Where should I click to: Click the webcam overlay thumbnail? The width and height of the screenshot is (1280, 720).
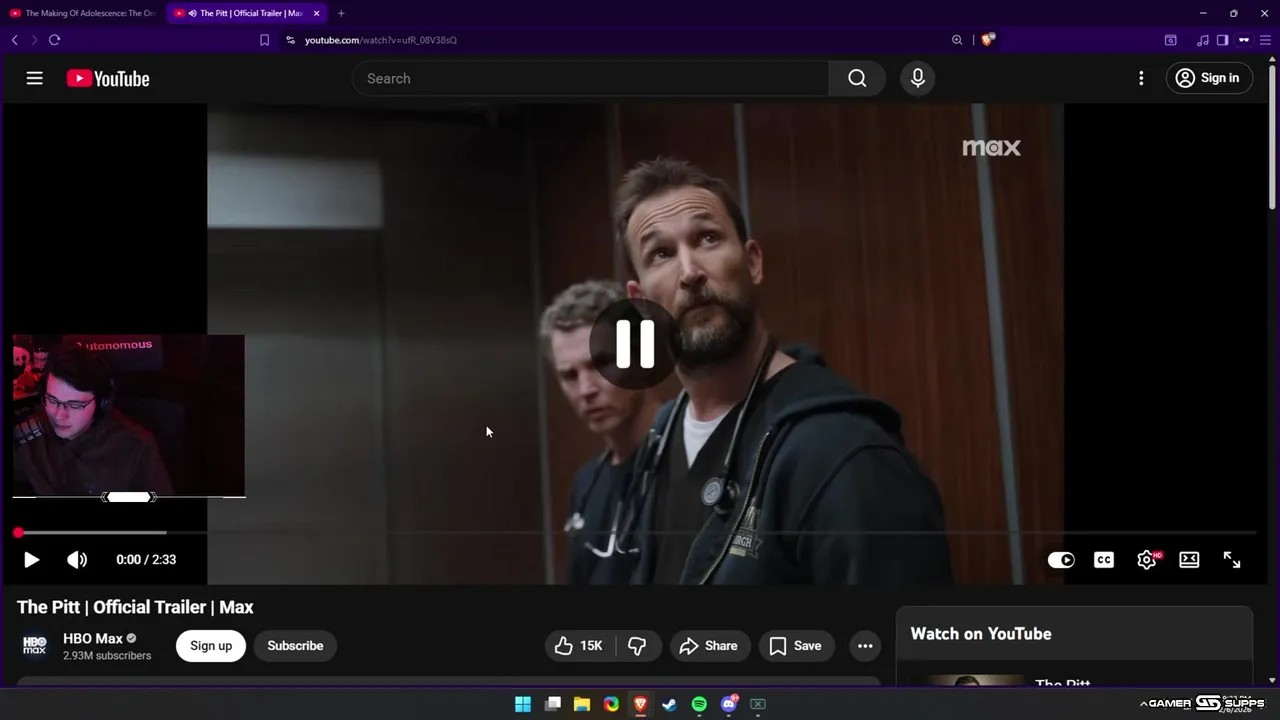tap(128, 416)
